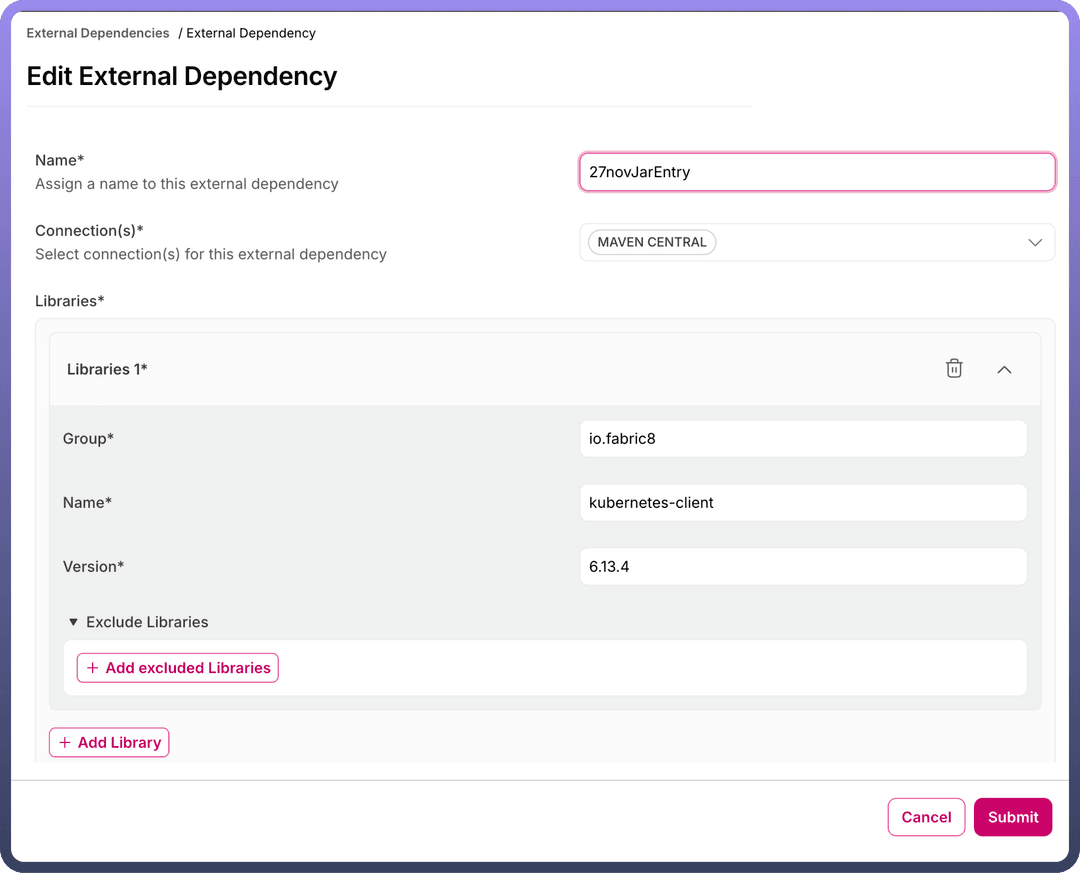
Task: Submit the external dependency form
Action: (x=1012, y=817)
